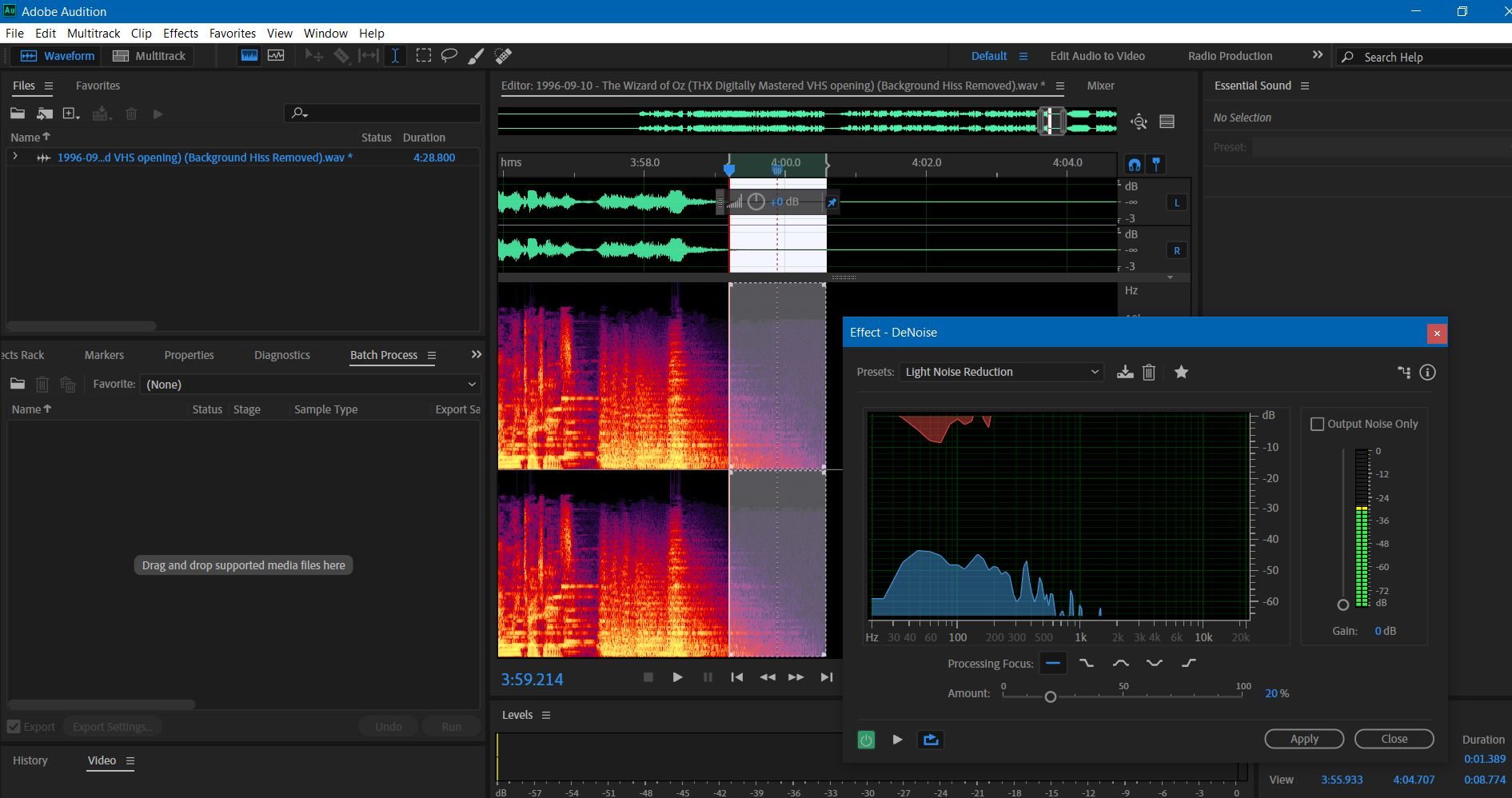The height and width of the screenshot is (798, 1512).
Task: Toggle the DeNoise preview loop
Action: tap(931, 740)
